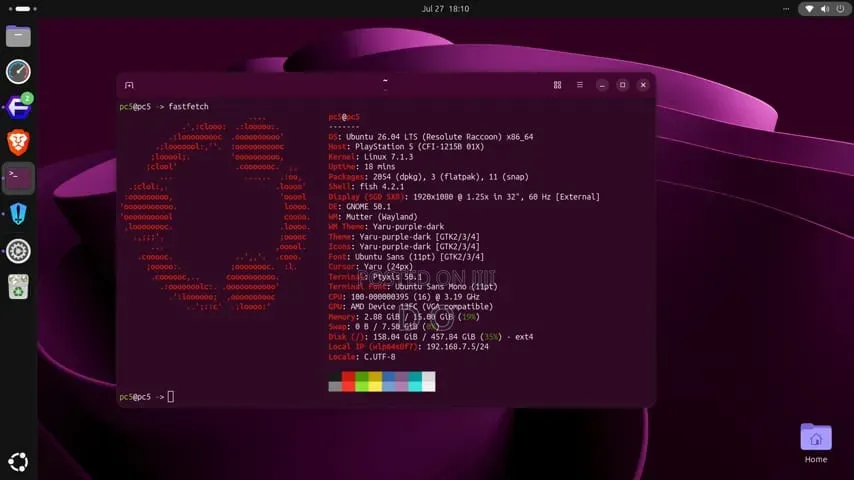
Task: Click the volume icon in system tray
Action: (x=825, y=9)
